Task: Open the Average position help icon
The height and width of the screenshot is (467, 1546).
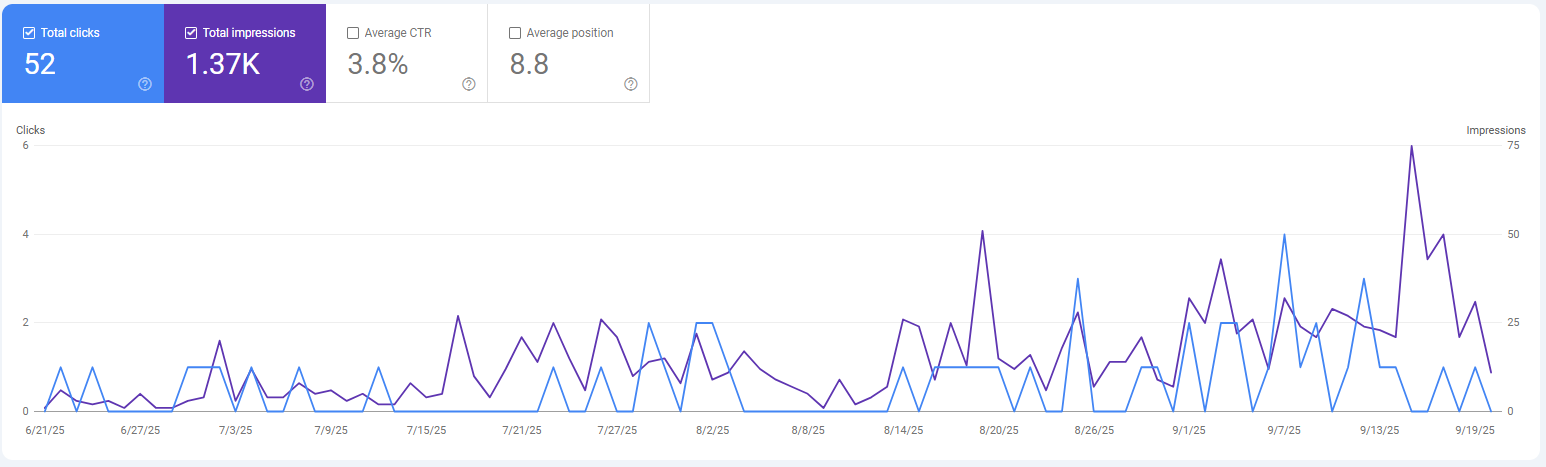Action: (x=631, y=84)
